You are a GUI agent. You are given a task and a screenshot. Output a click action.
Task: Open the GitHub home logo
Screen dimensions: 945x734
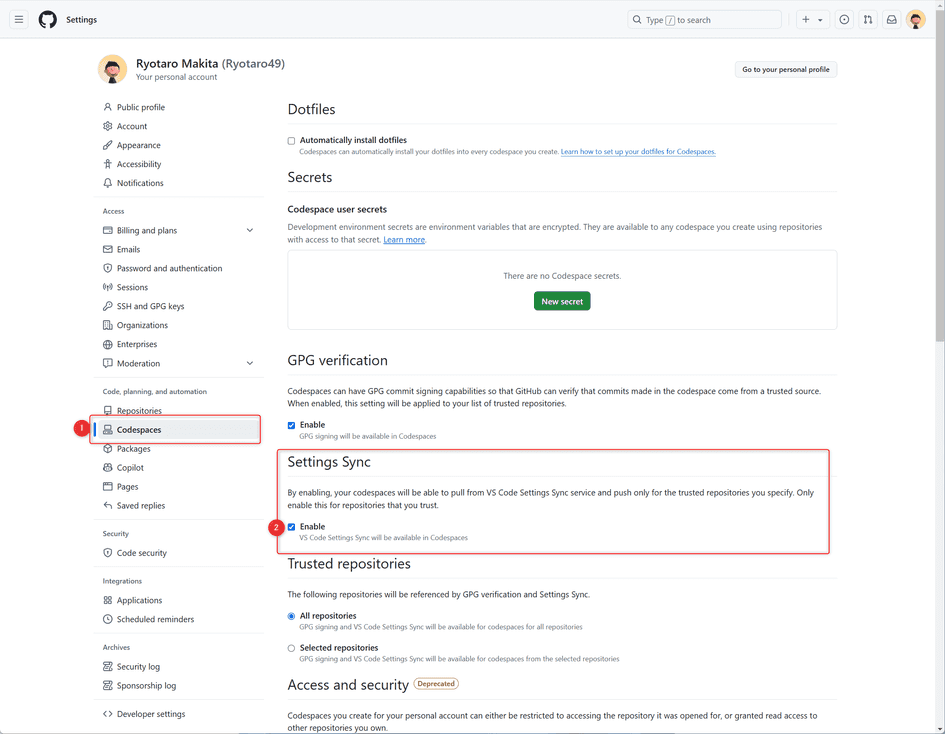pyautogui.click(x=47, y=19)
